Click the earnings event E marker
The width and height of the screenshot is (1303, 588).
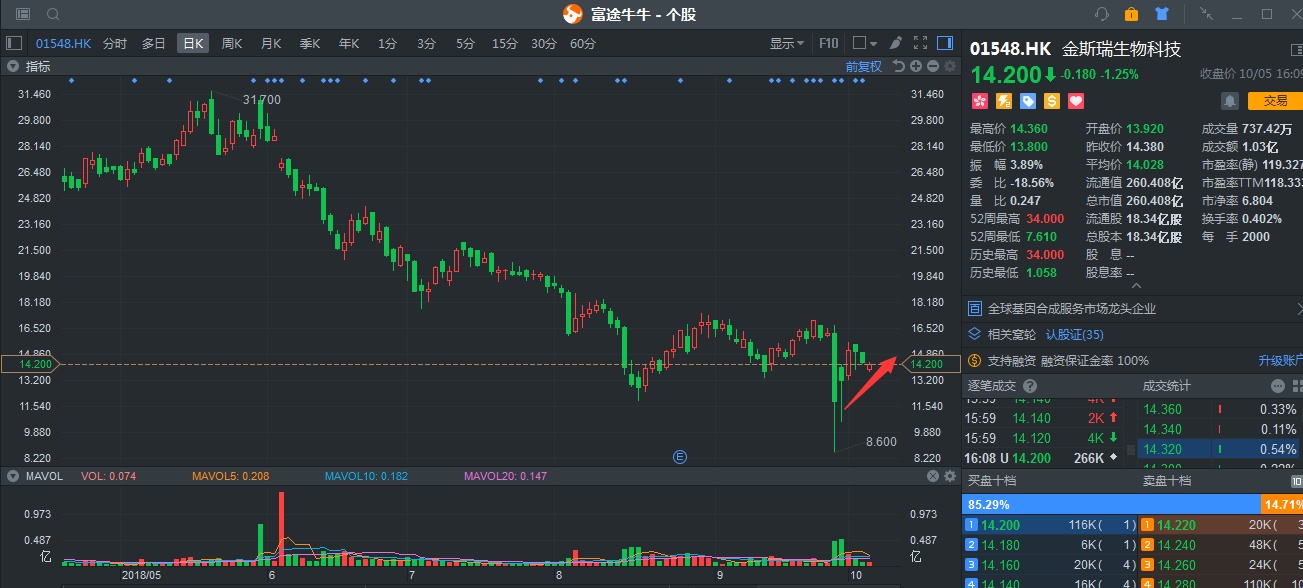coord(680,456)
